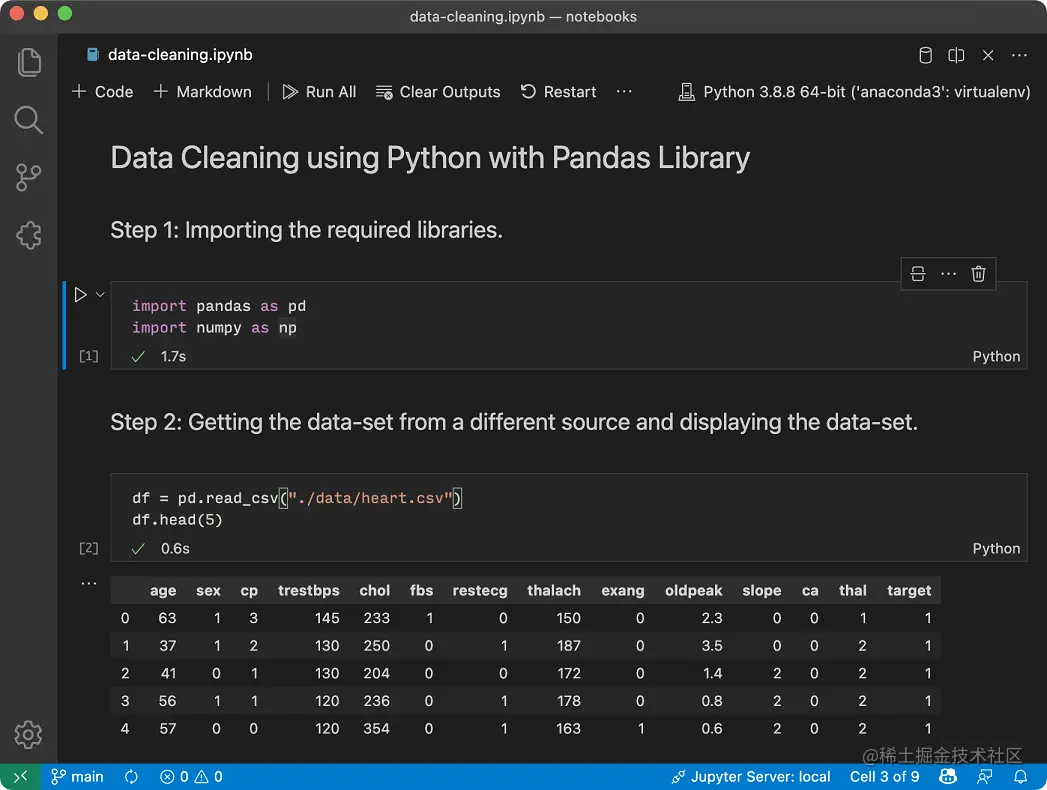Screen dimensions: 1047x790
Task: Select the Data Cleaning title heading
Action: pos(430,158)
